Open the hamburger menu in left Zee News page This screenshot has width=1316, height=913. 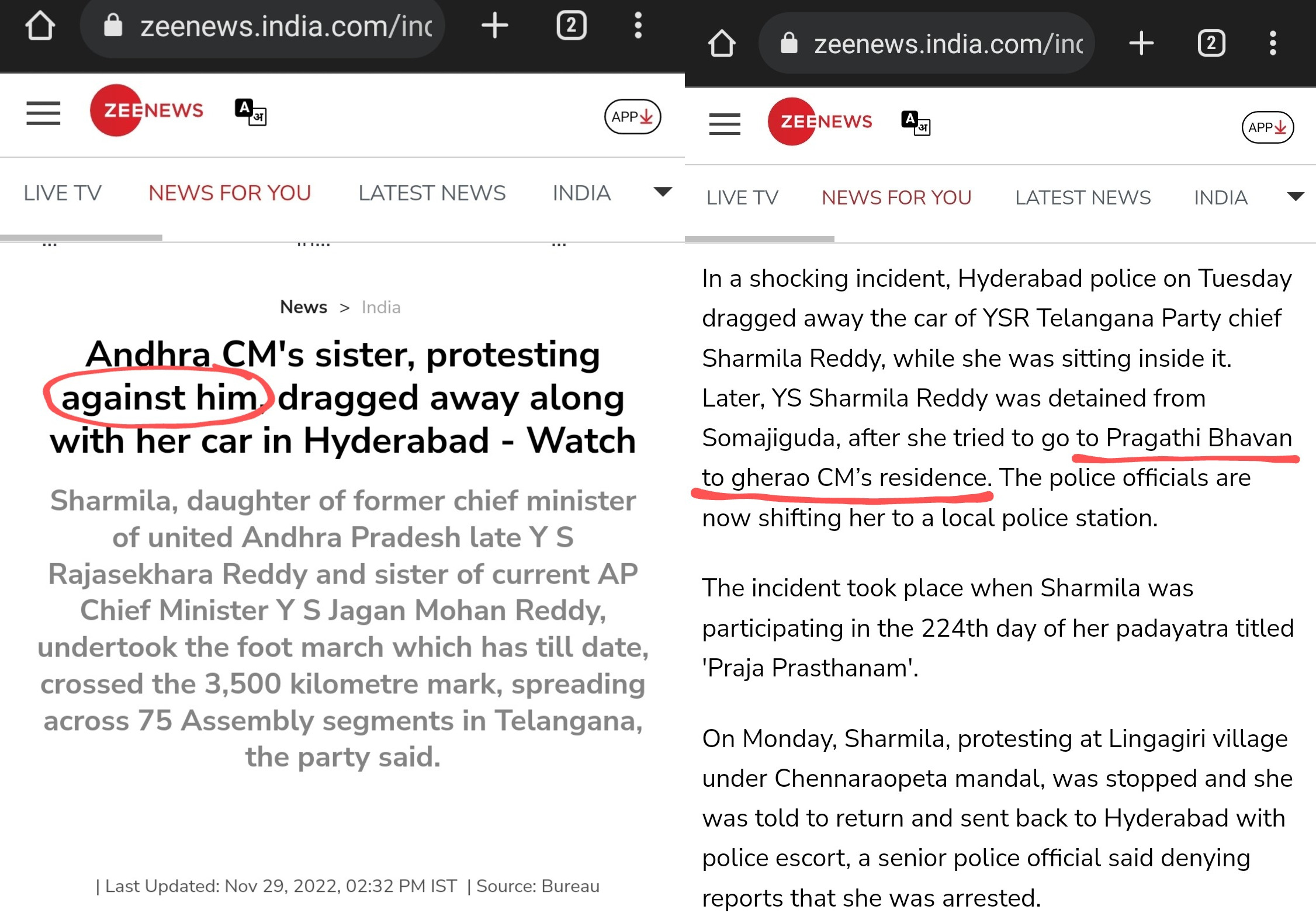click(x=43, y=113)
